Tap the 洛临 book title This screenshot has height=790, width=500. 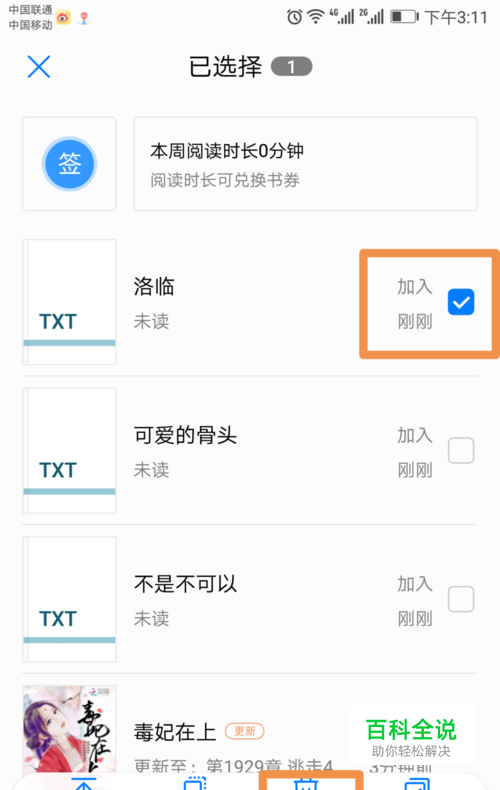154,286
